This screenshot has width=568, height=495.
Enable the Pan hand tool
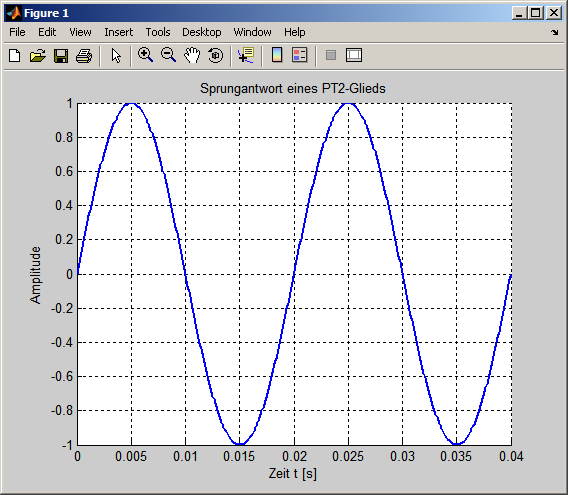coord(192,55)
